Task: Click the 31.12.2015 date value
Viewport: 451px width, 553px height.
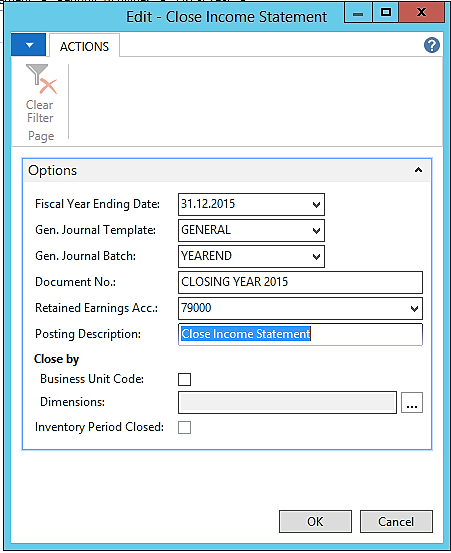Action: pos(208,204)
